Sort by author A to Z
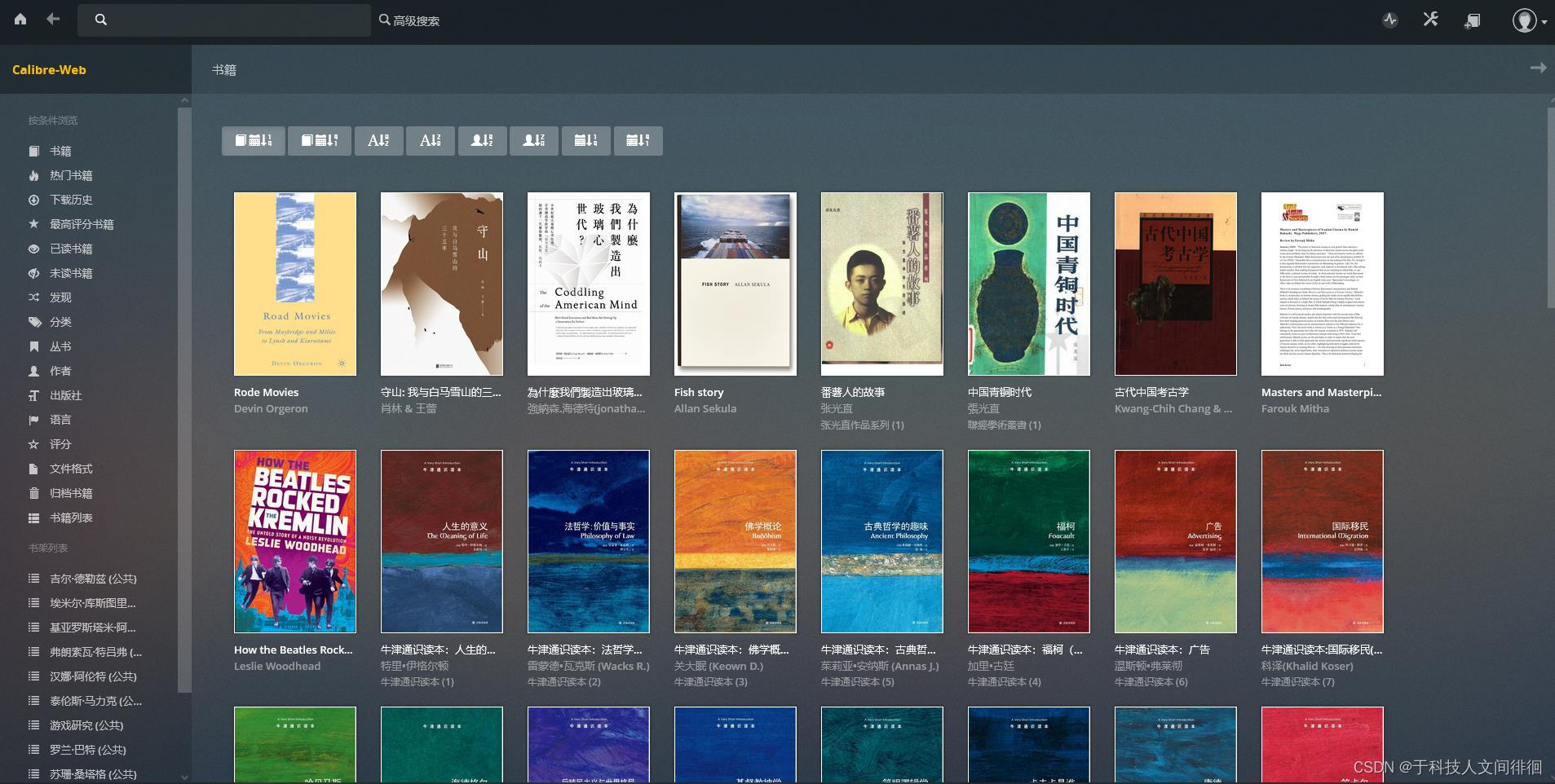The image size is (1555, 784). click(482, 141)
